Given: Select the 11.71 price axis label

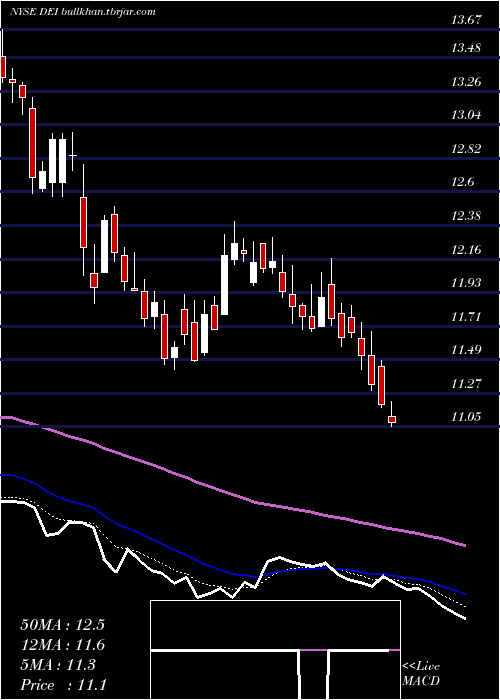Looking at the screenshot, I should (466, 317).
